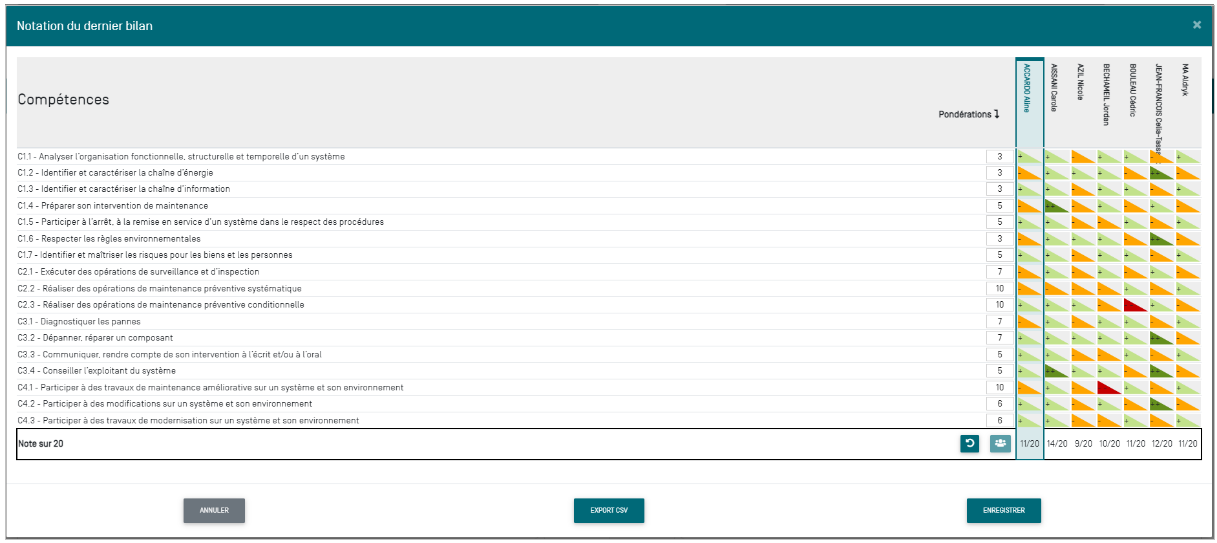The height and width of the screenshot is (543, 1217).
Task: Click the red rating for C4.1, BECHAMEIL Jordan
Action: pyautogui.click(x=1108, y=387)
